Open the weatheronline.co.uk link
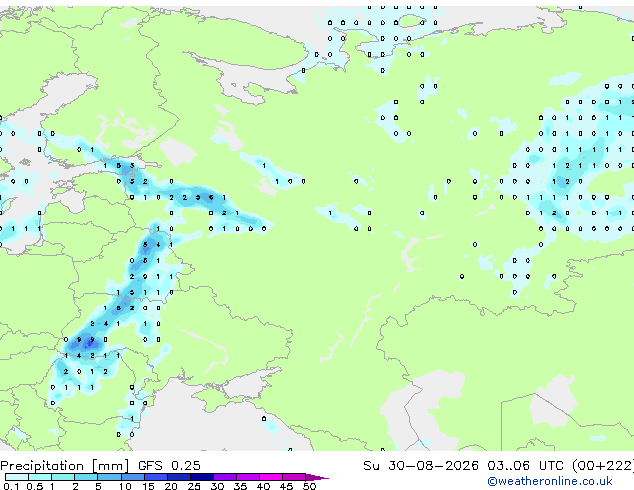The height and width of the screenshot is (490, 634). coord(550,481)
